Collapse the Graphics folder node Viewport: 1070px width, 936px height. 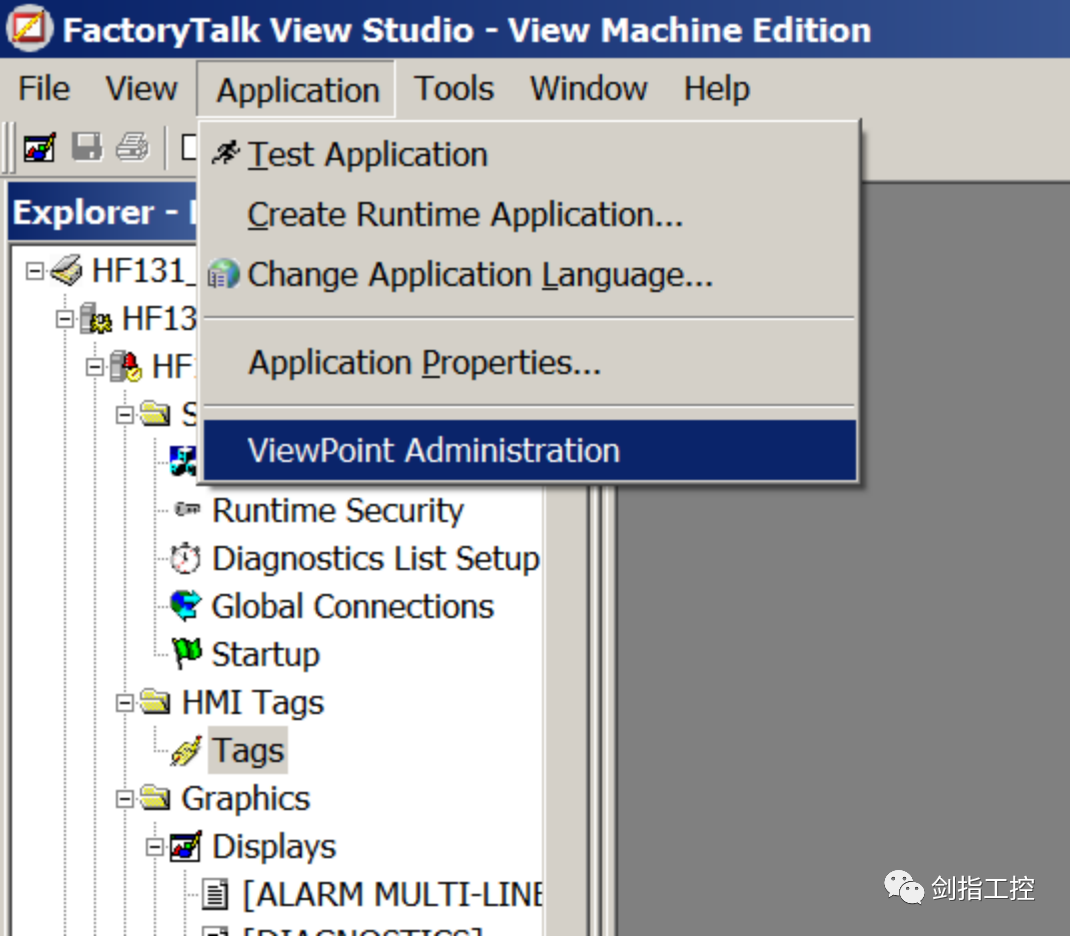point(125,799)
